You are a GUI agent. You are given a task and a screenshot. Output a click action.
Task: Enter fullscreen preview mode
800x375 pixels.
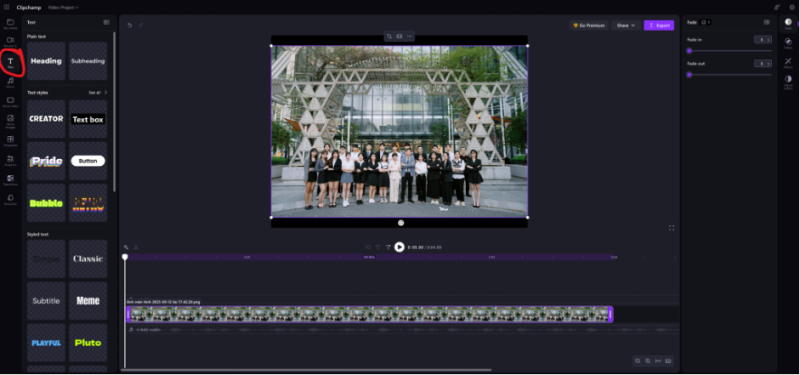click(671, 228)
